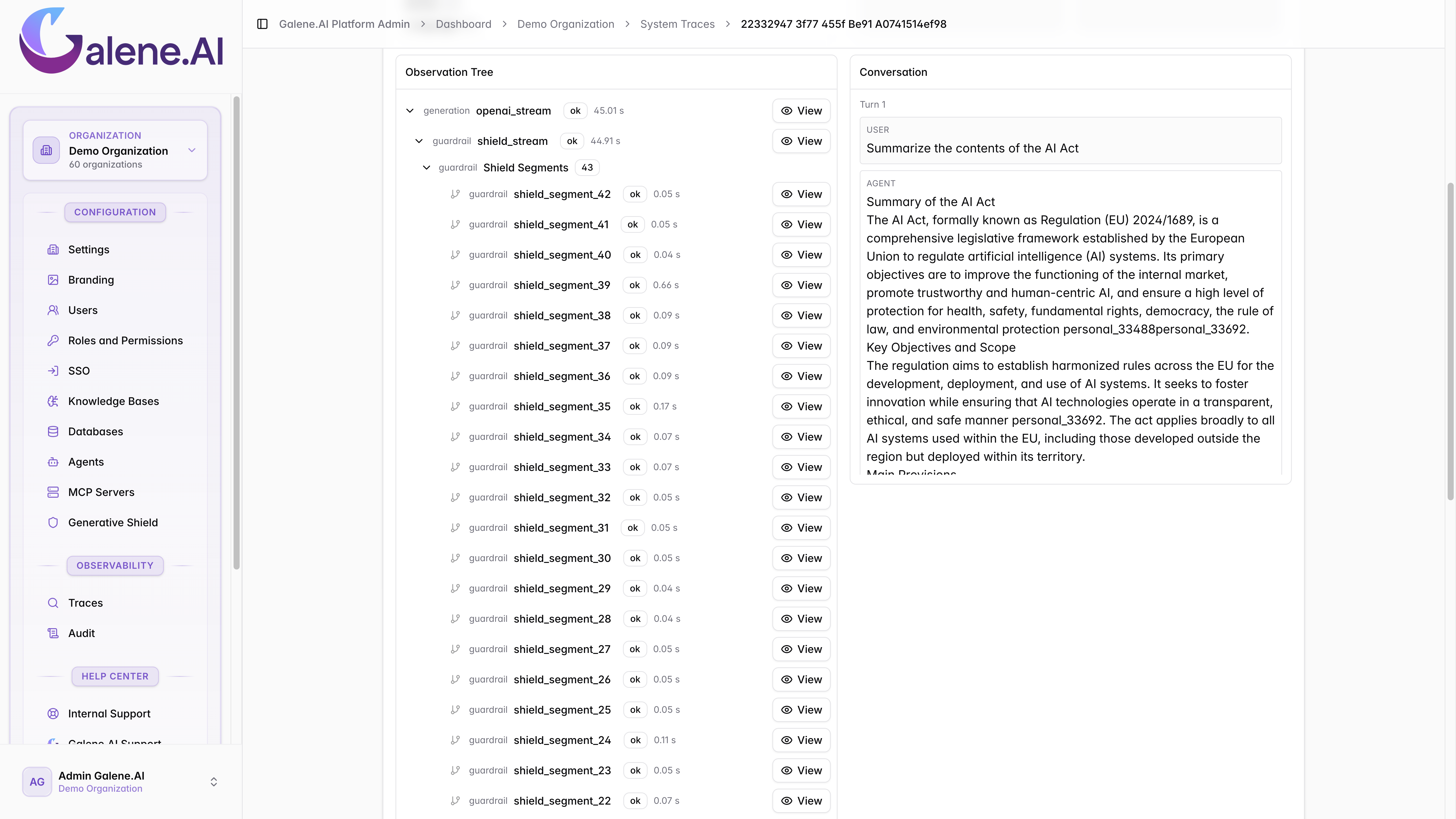Navigate to System Traces breadcrumb
1456x819 pixels.
677,24
